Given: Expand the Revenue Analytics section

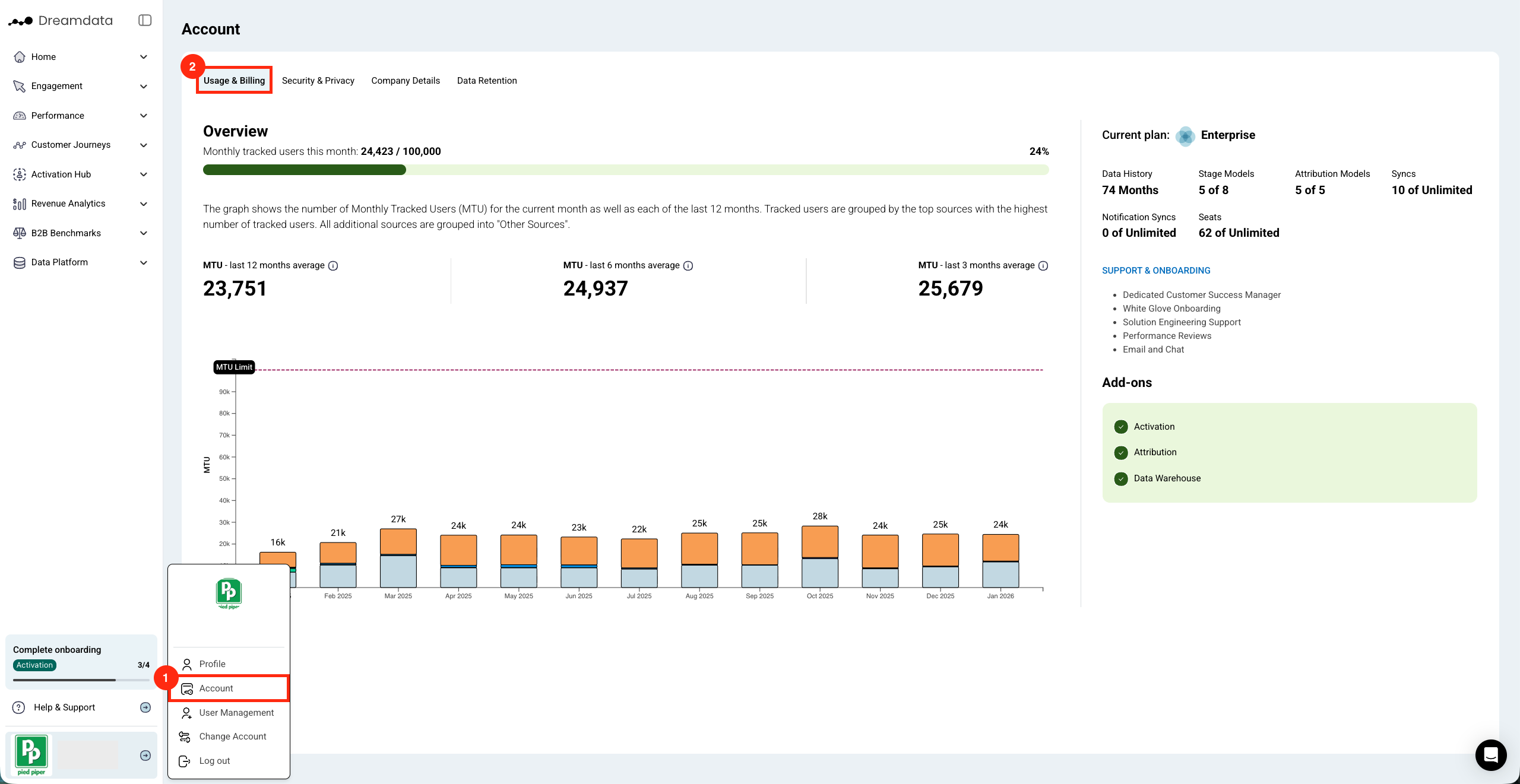Looking at the screenshot, I should 143,204.
